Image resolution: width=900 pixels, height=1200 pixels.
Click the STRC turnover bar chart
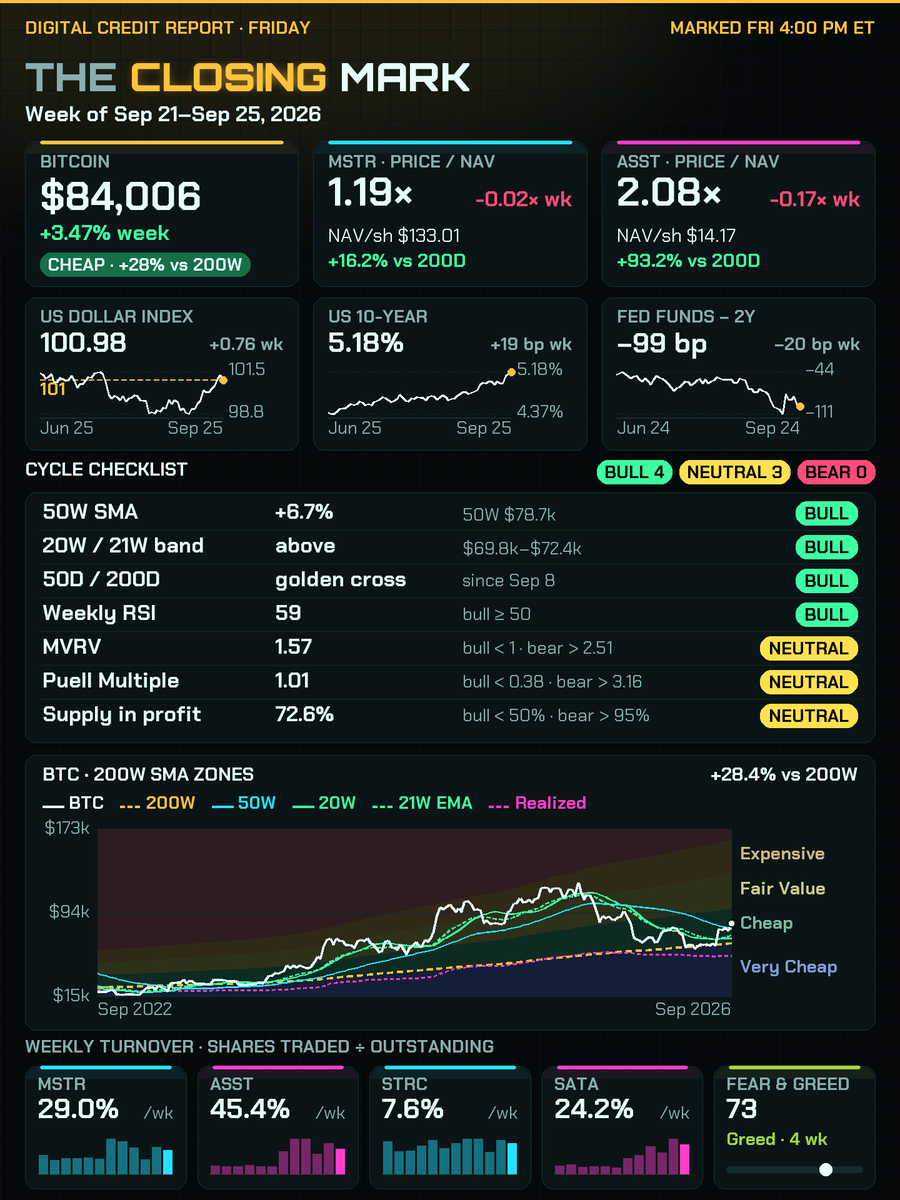click(450, 1156)
